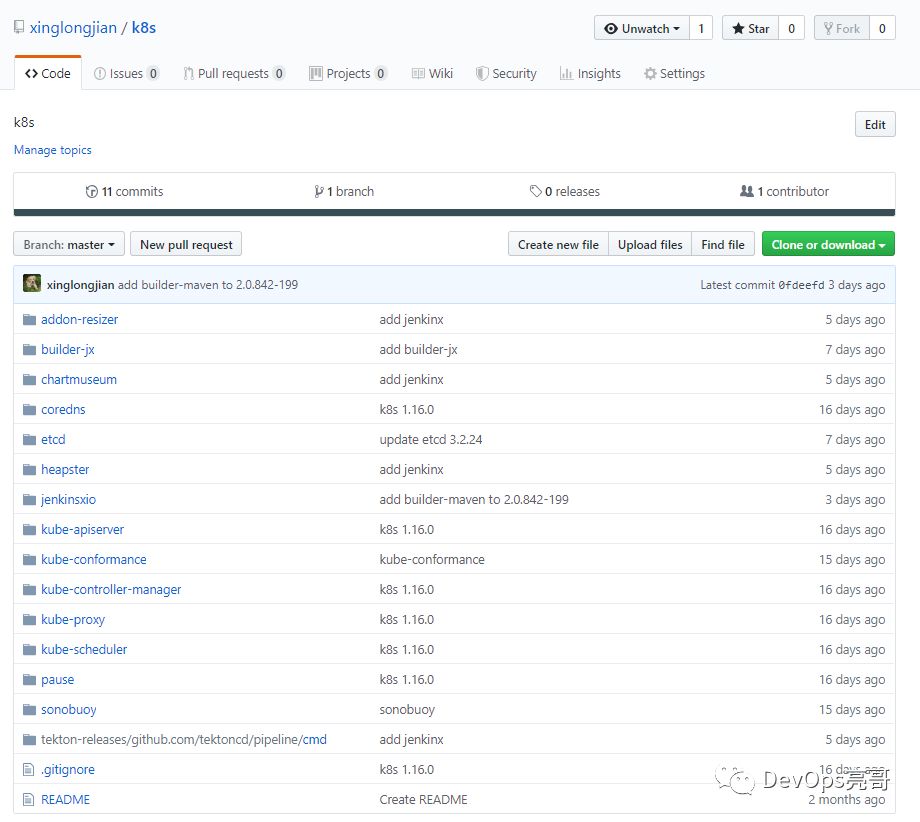920x822 pixels.
Task: Click New pull request button
Action: point(186,244)
